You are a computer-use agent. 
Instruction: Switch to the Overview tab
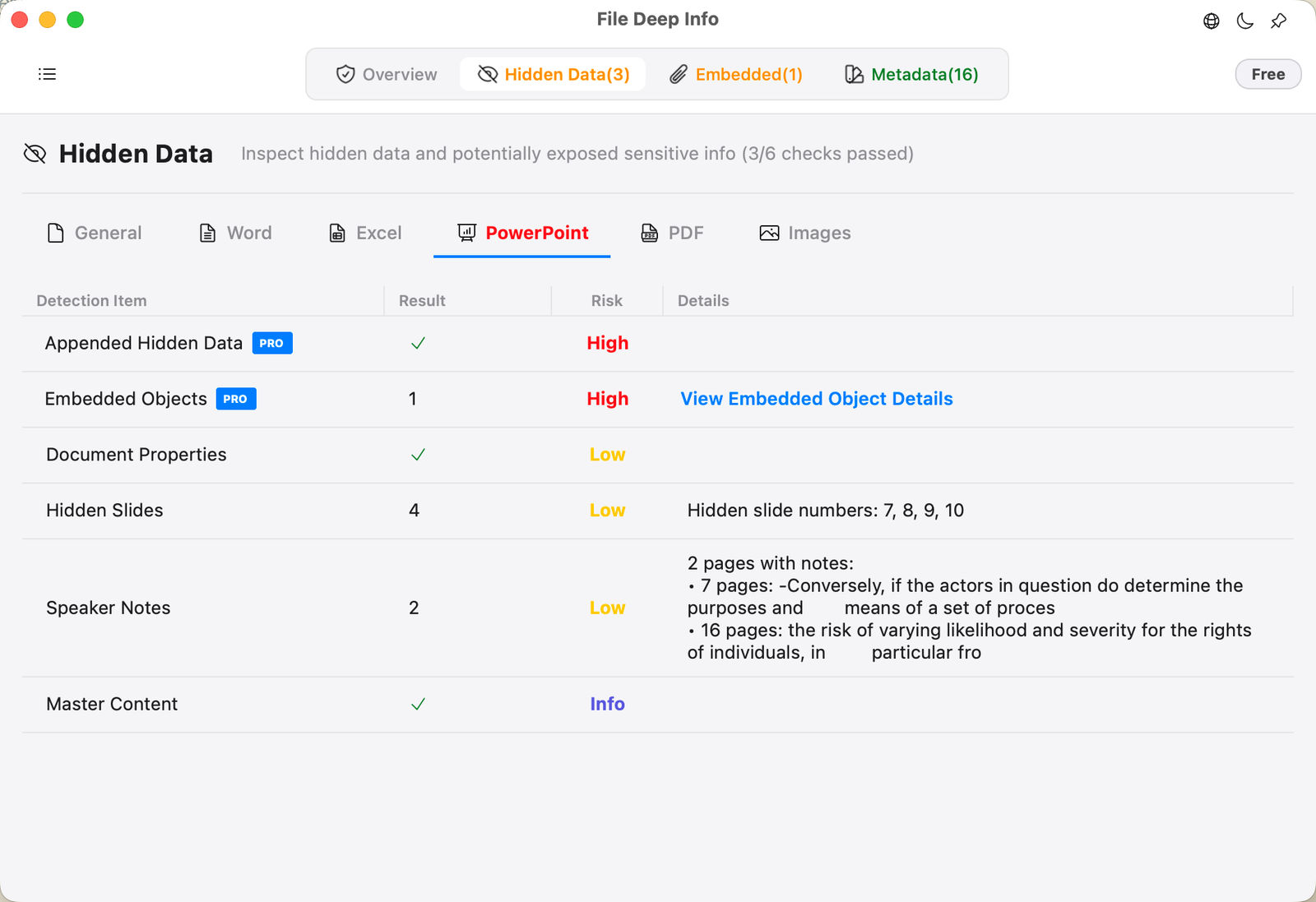tap(387, 74)
